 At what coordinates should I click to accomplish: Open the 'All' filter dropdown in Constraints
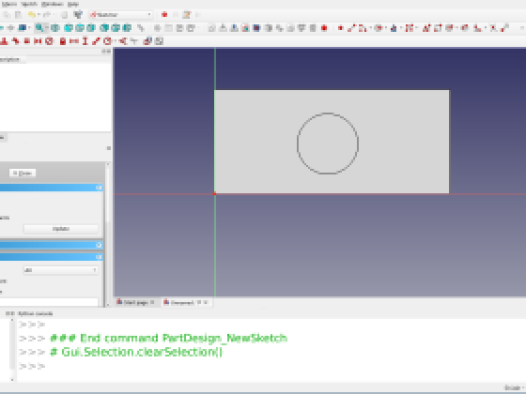point(61,270)
